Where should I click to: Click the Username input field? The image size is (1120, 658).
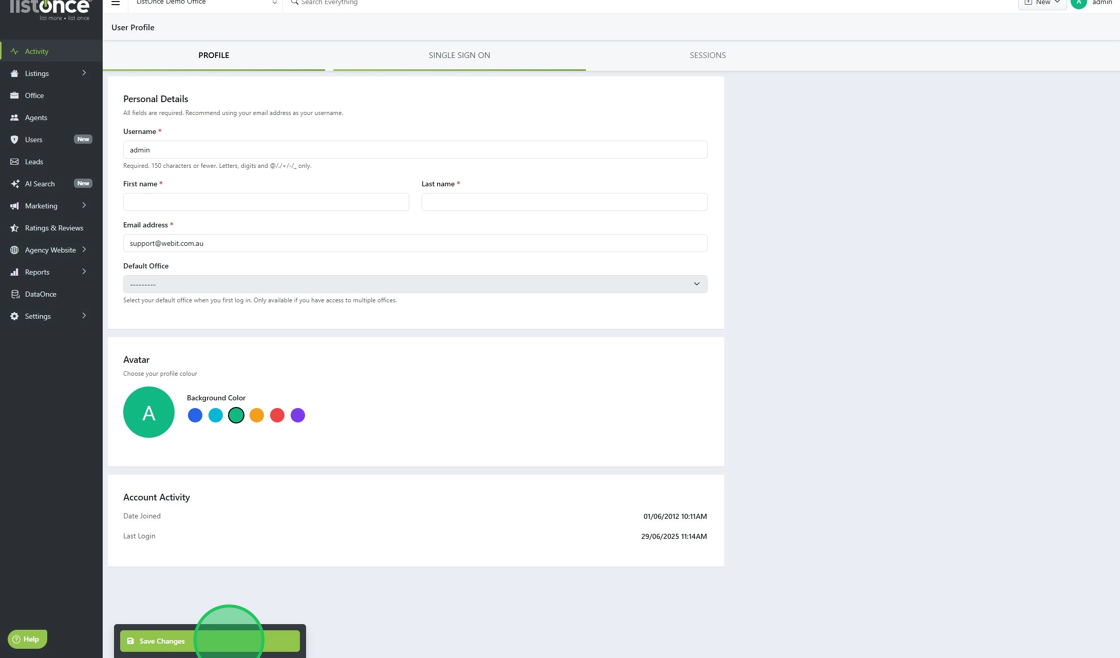[x=415, y=150]
